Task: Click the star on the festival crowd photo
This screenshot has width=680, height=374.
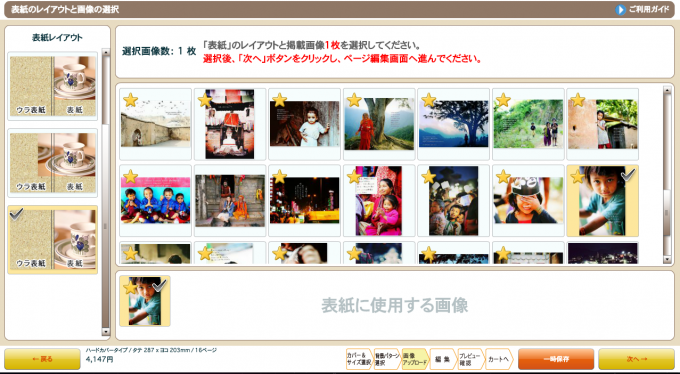Action: [428, 176]
